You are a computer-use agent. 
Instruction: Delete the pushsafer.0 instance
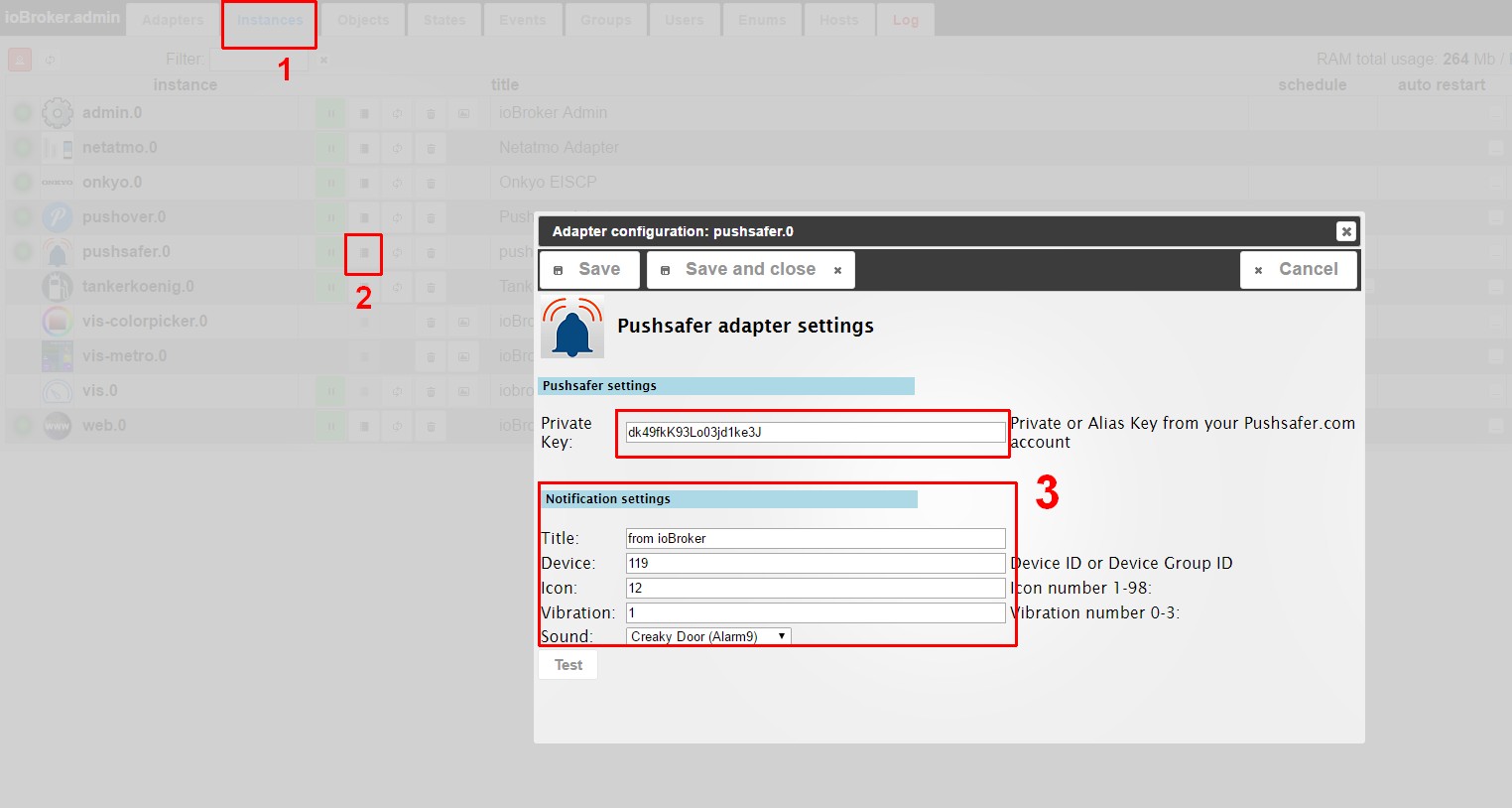click(431, 253)
